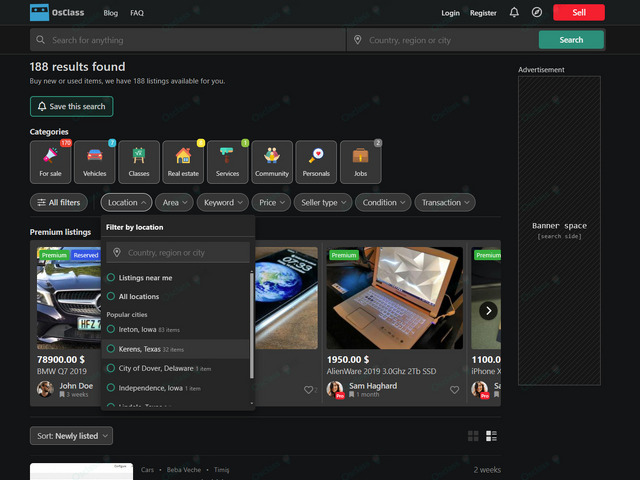
Task: Open the Sort: Newly listed dropdown
Action: (x=71, y=436)
